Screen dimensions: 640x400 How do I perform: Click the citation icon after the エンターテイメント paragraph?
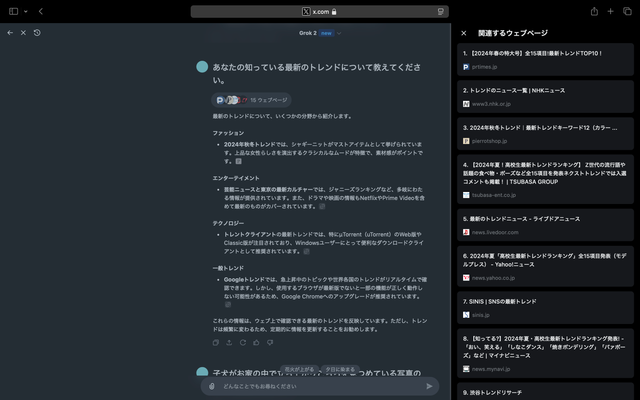tap(322, 207)
